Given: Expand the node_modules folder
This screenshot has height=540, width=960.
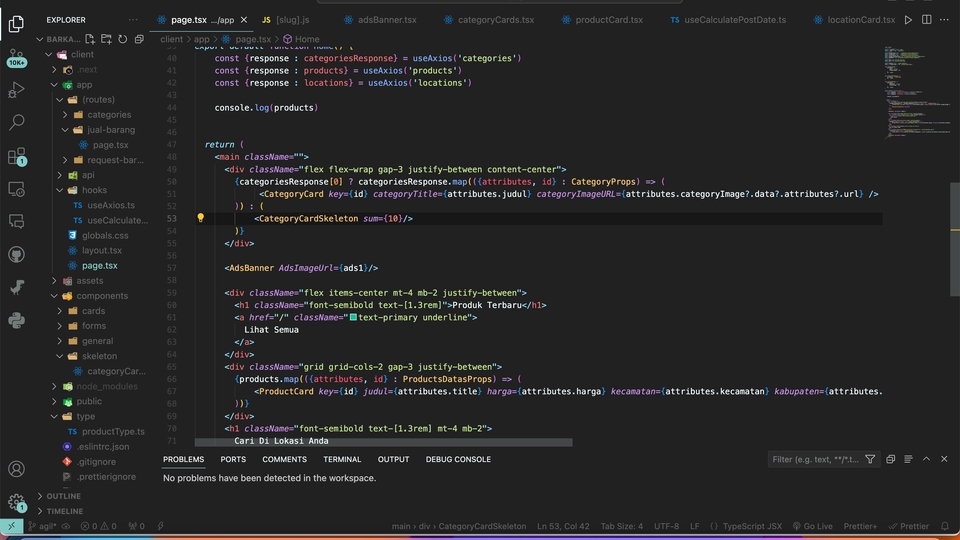Looking at the screenshot, I should (x=54, y=386).
